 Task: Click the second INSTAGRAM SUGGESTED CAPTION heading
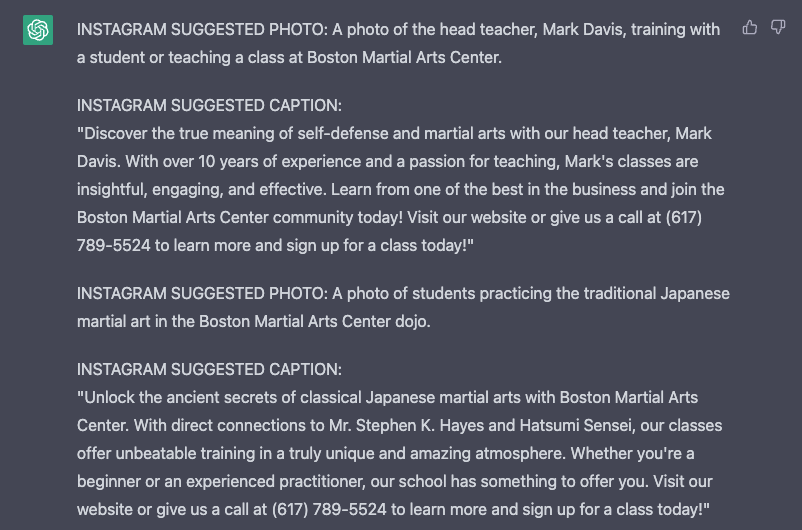[x=209, y=369]
